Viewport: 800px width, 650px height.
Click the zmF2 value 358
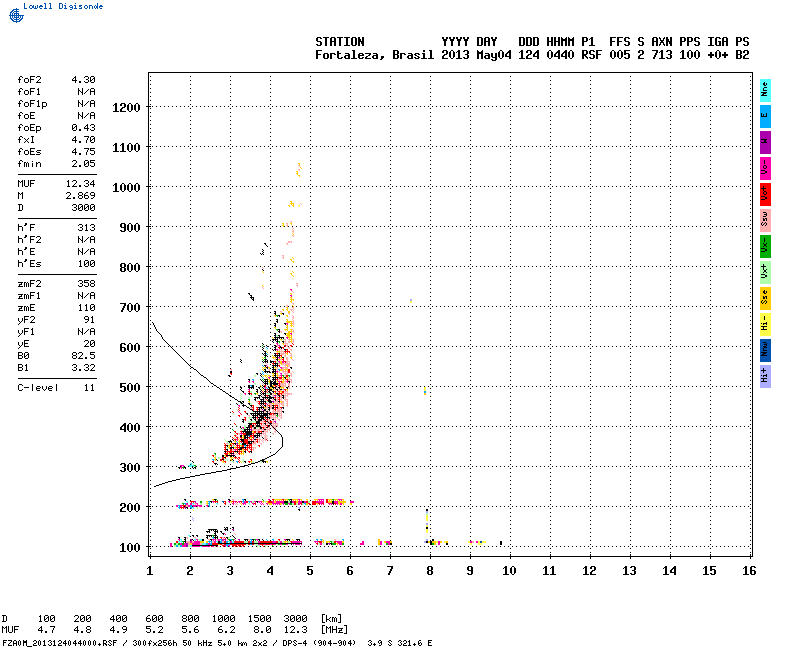(87, 284)
